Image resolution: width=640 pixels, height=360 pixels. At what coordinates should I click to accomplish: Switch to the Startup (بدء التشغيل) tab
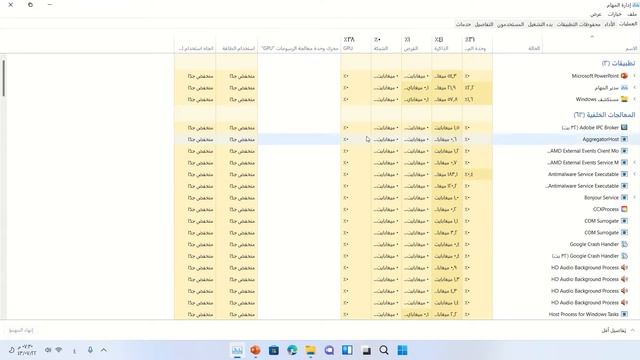point(540,24)
